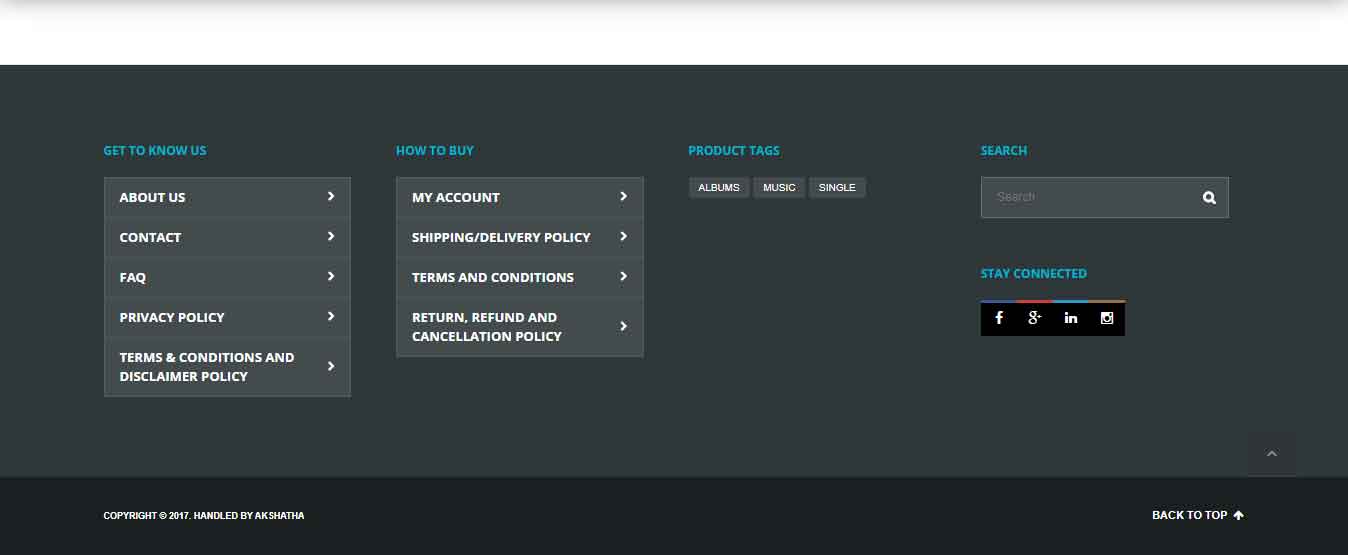Choose the Single product tag
Screen dimensions: 1348x555
pos(837,188)
